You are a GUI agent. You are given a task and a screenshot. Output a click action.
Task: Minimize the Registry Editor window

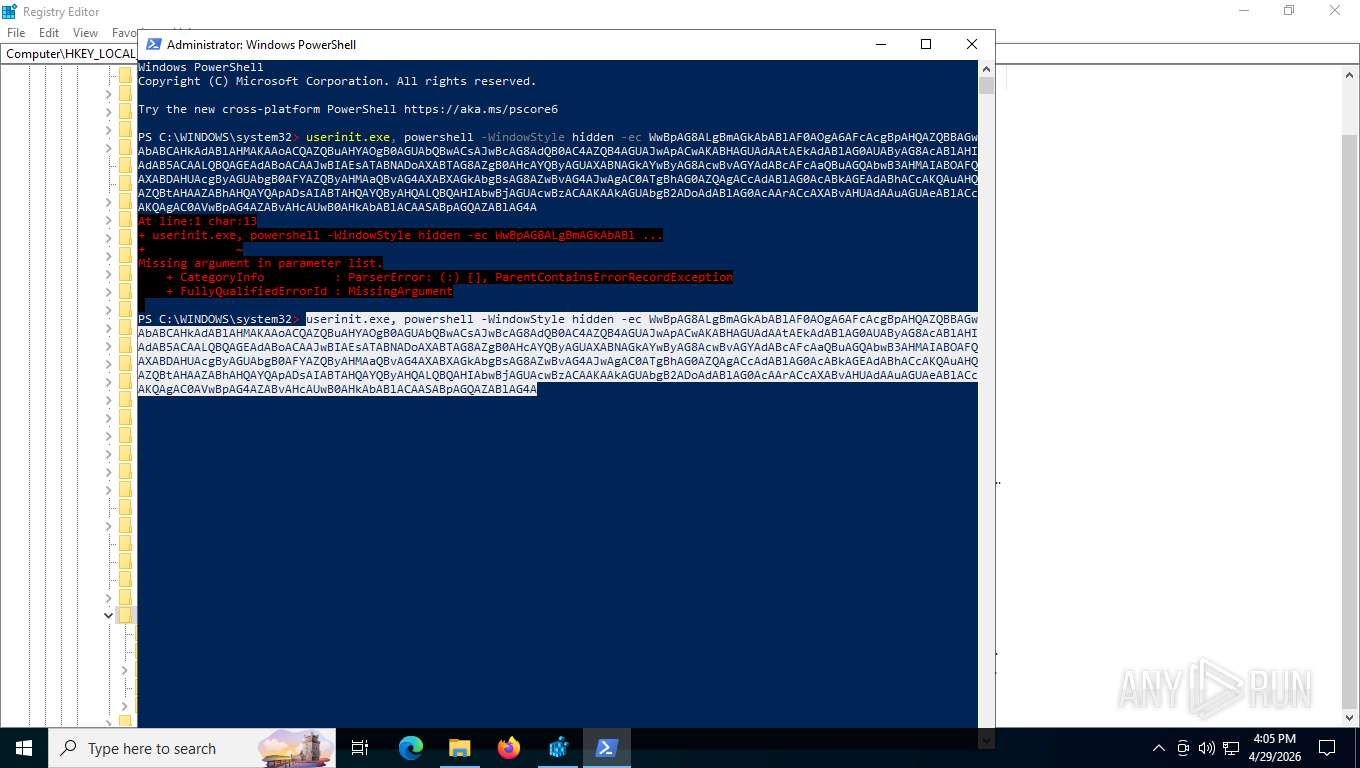point(1244,11)
